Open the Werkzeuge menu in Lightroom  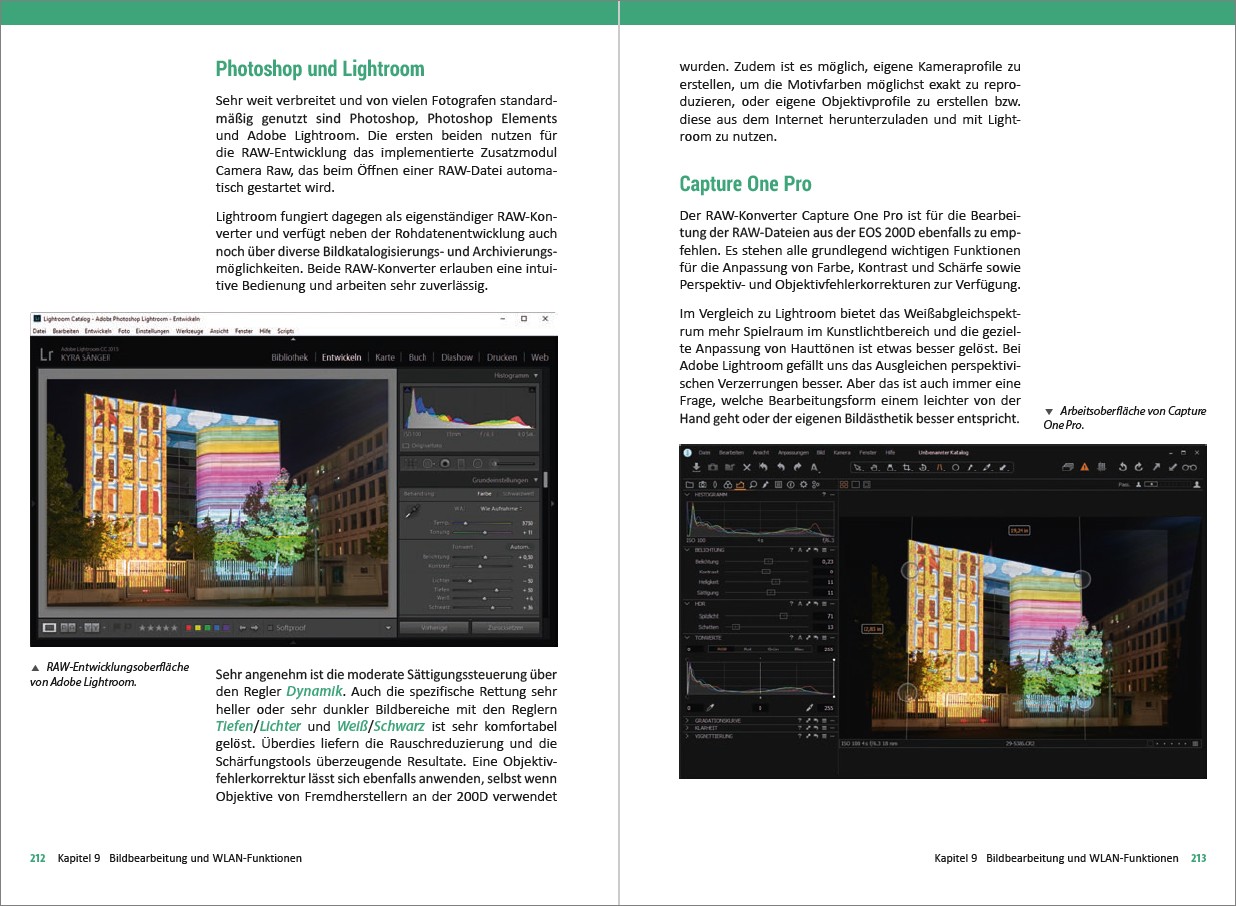pyautogui.click(x=190, y=330)
